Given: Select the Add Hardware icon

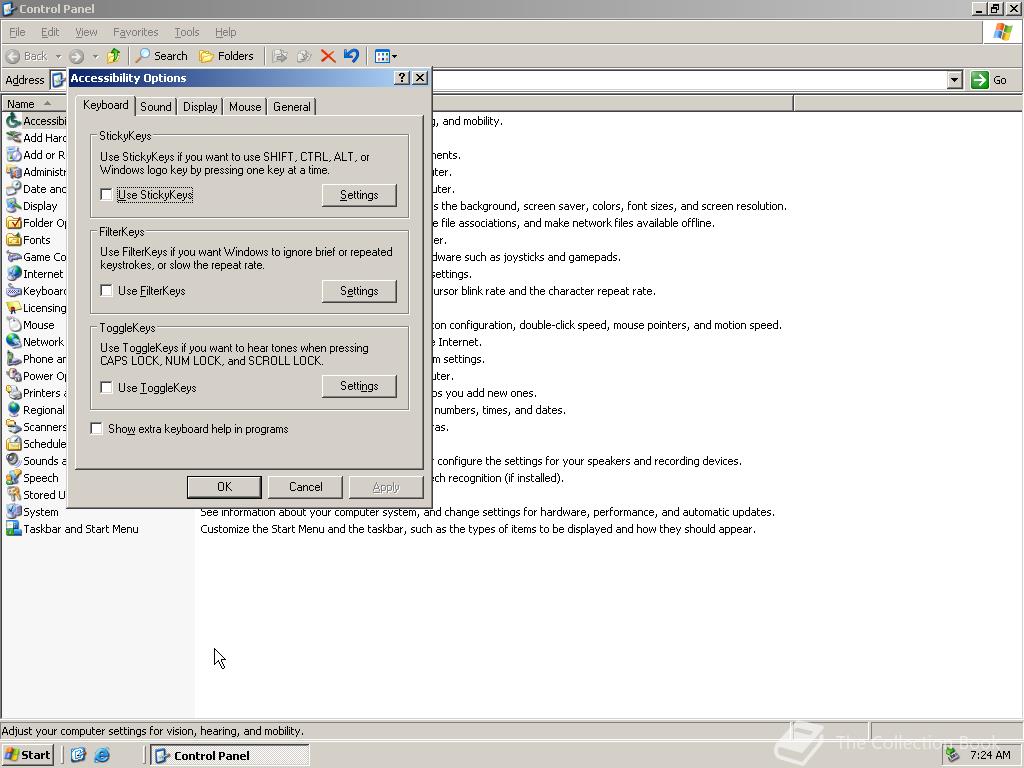Looking at the screenshot, I should pyautogui.click(x=13, y=138).
